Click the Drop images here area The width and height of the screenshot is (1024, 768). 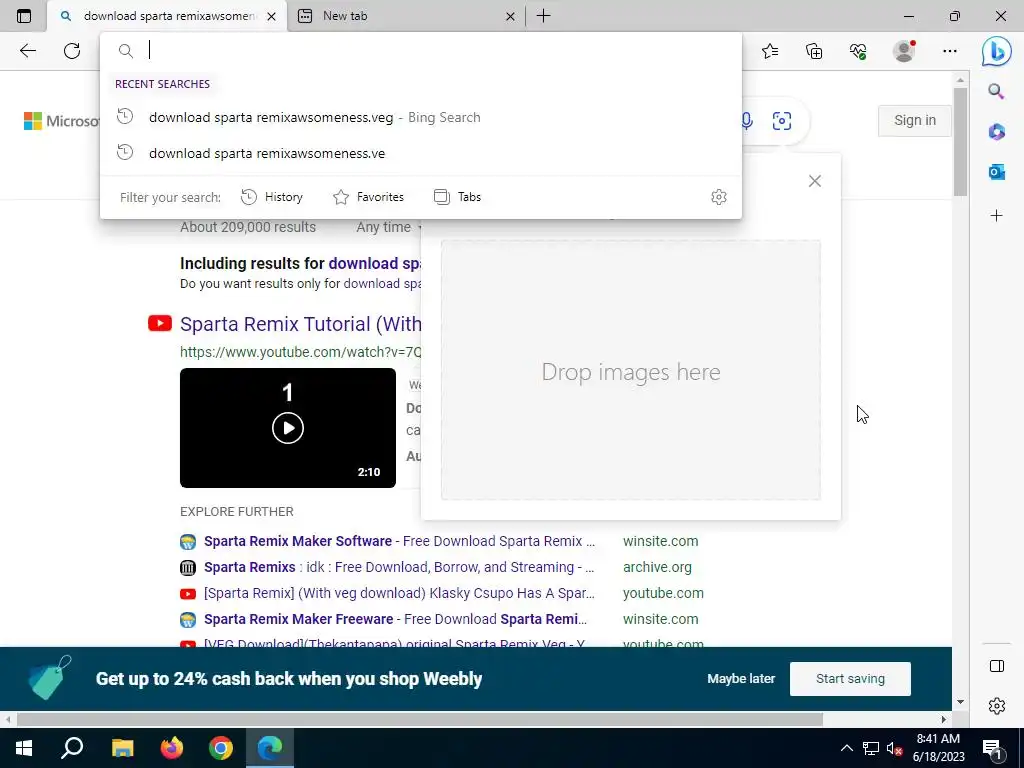(x=630, y=370)
